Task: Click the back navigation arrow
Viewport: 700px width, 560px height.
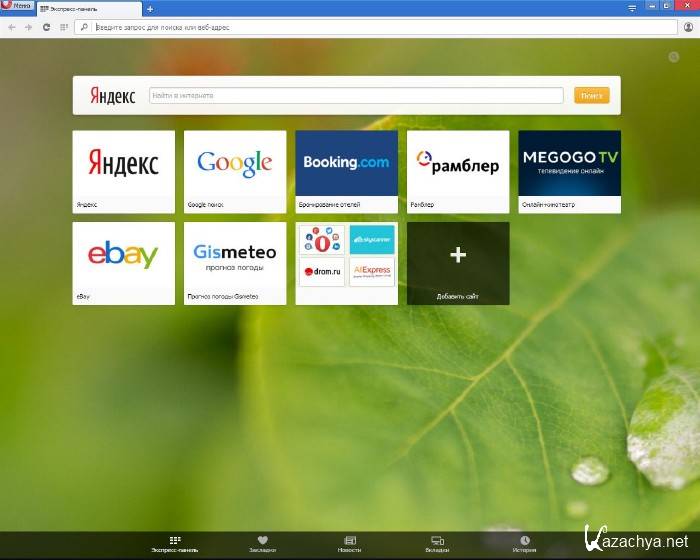Action: click(x=12, y=27)
